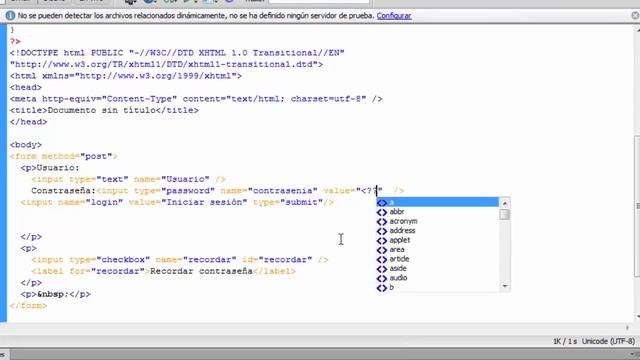Select 'a' tag in code hints list
Screen dimensions: 640x360
pyautogui.click(x=437, y=202)
